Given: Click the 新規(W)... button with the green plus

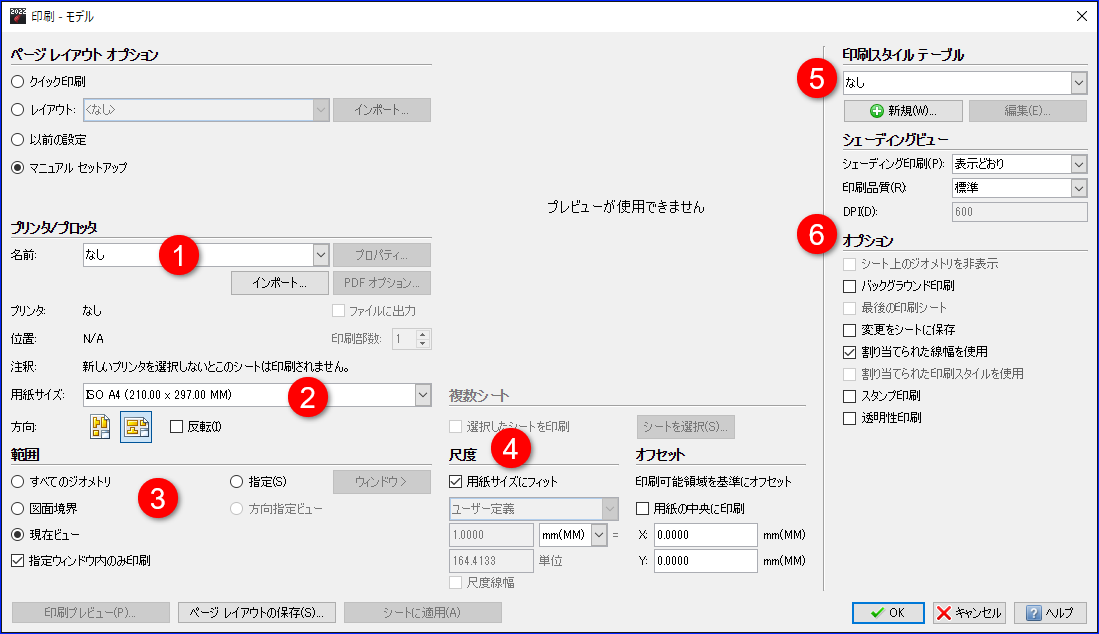Looking at the screenshot, I should click(903, 111).
